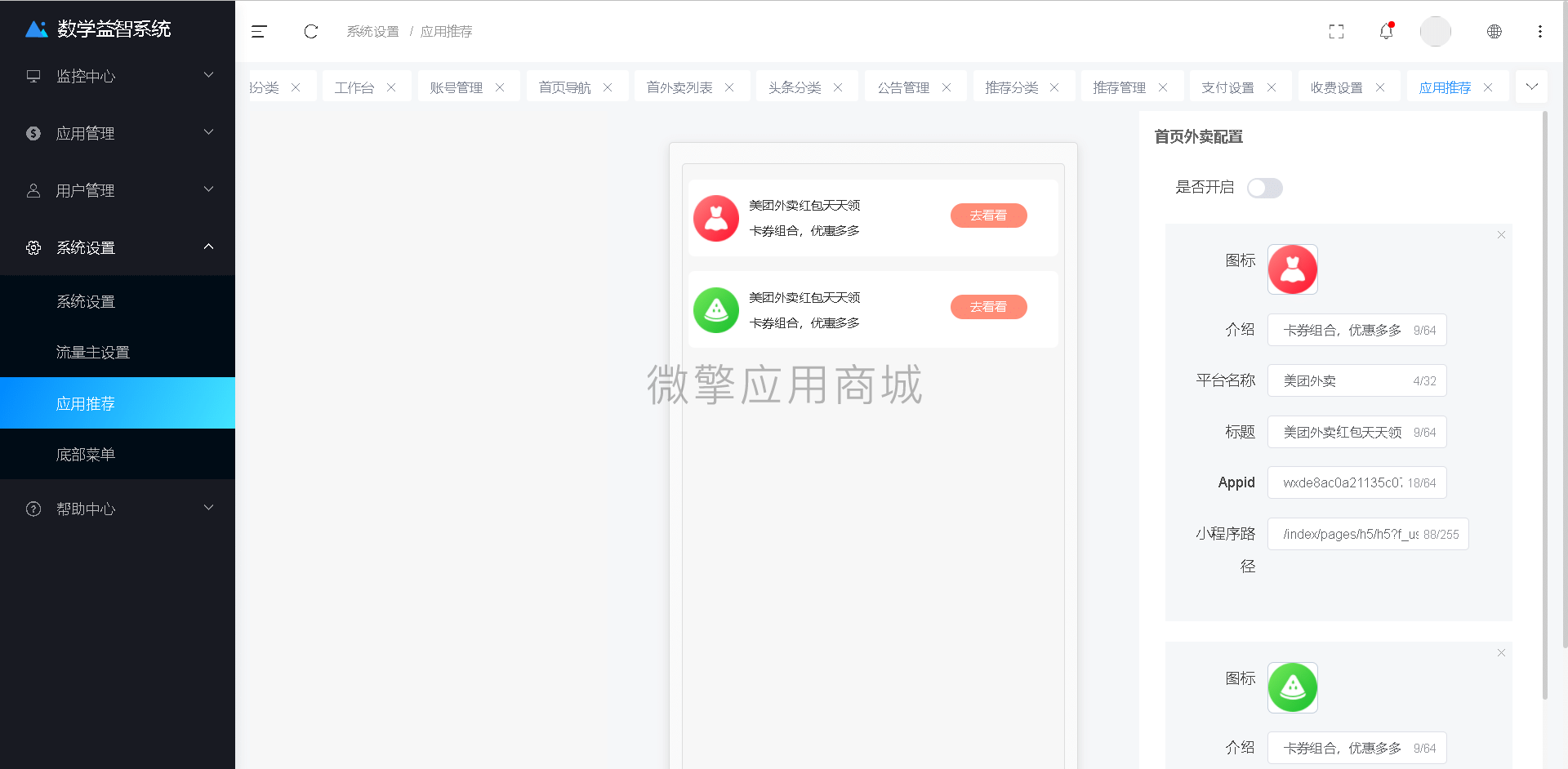The image size is (1568, 769).
Task: Click 系统设置 breadcrumb link
Action: 372,32
